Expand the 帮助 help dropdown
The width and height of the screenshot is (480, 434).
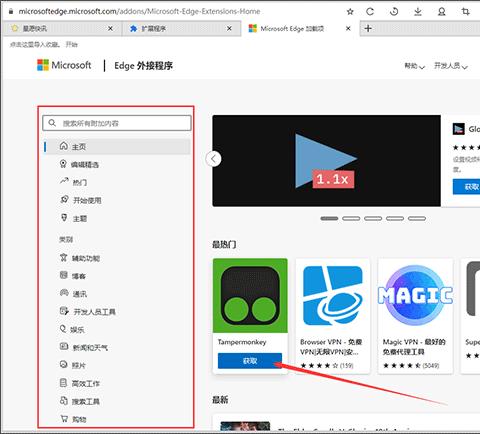tap(414, 66)
